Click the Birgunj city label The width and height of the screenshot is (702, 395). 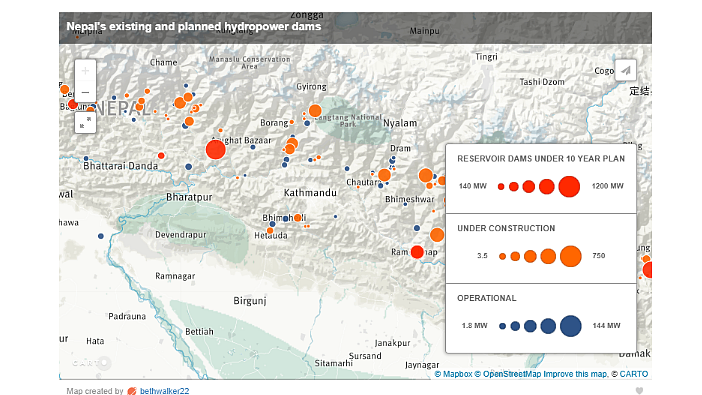pos(250,301)
